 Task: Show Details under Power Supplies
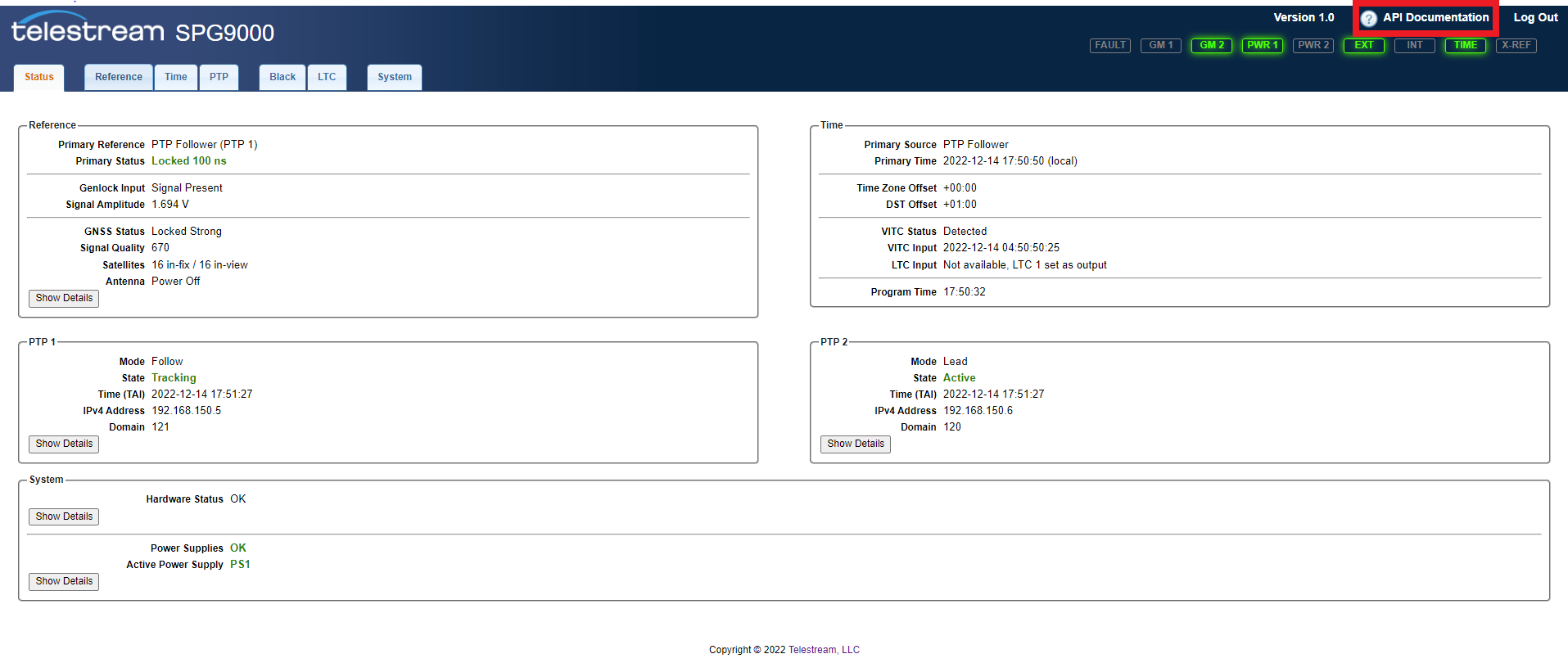(x=64, y=581)
